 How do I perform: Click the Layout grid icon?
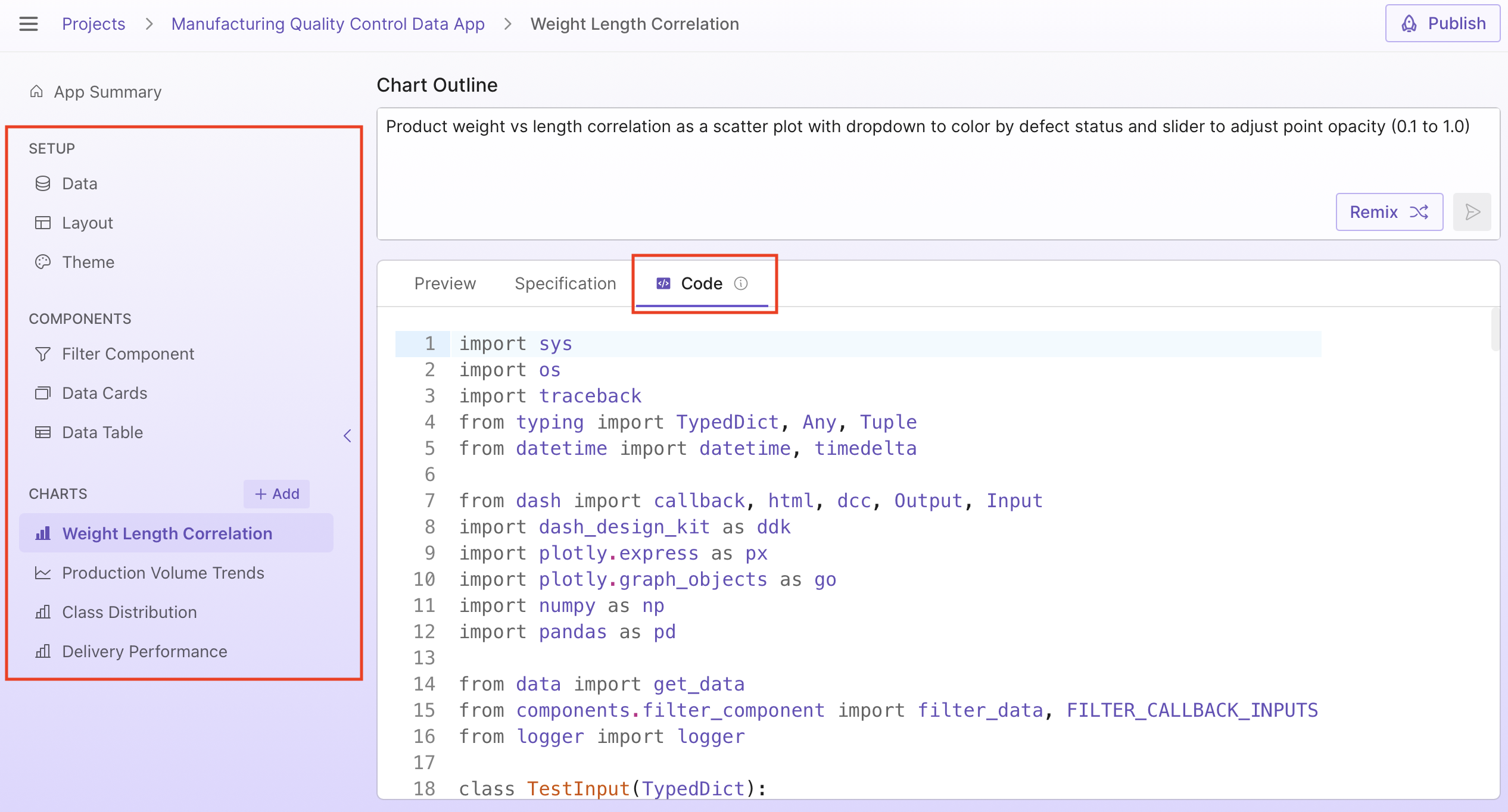click(x=43, y=223)
